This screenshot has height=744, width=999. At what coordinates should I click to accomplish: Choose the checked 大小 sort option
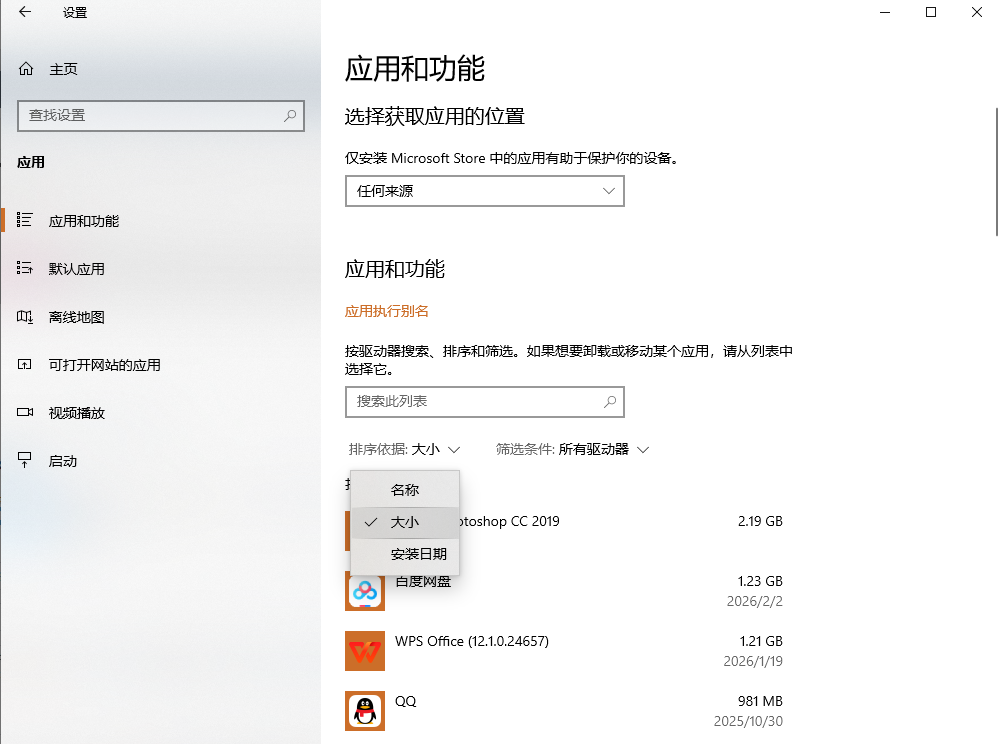coord(404,522)
